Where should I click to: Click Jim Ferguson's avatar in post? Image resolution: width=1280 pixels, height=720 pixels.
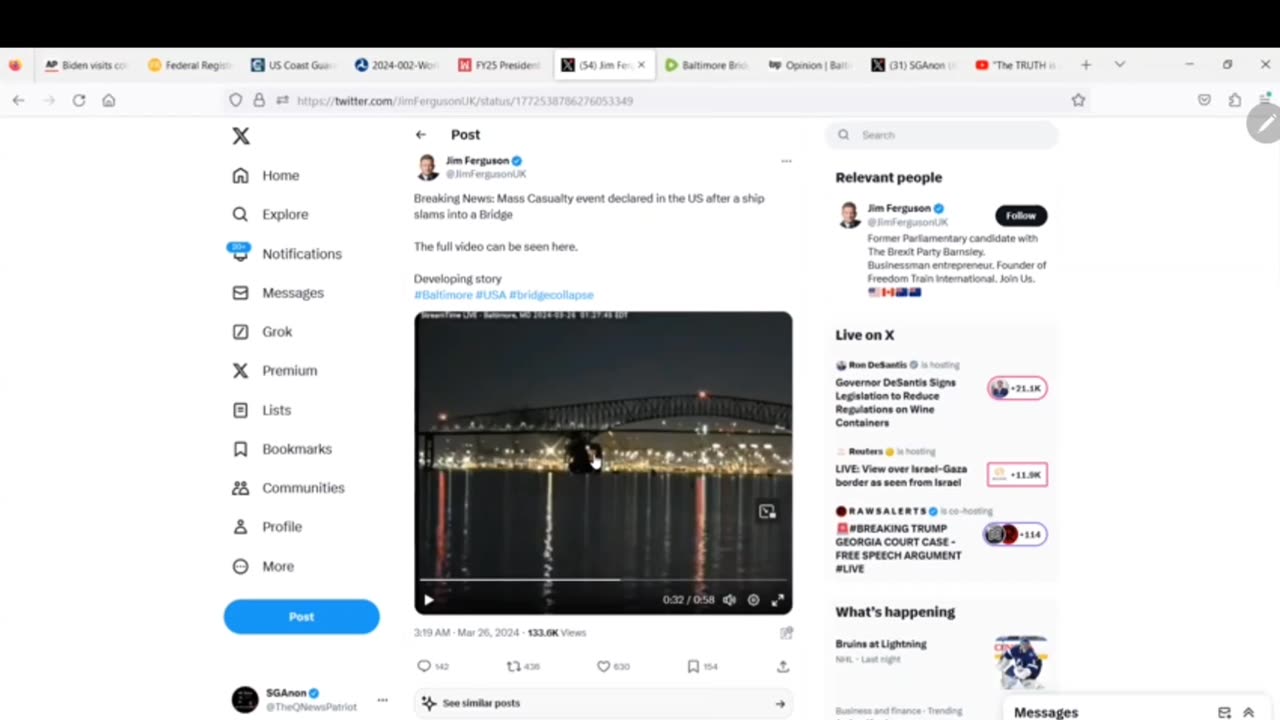tap(427, 167)
